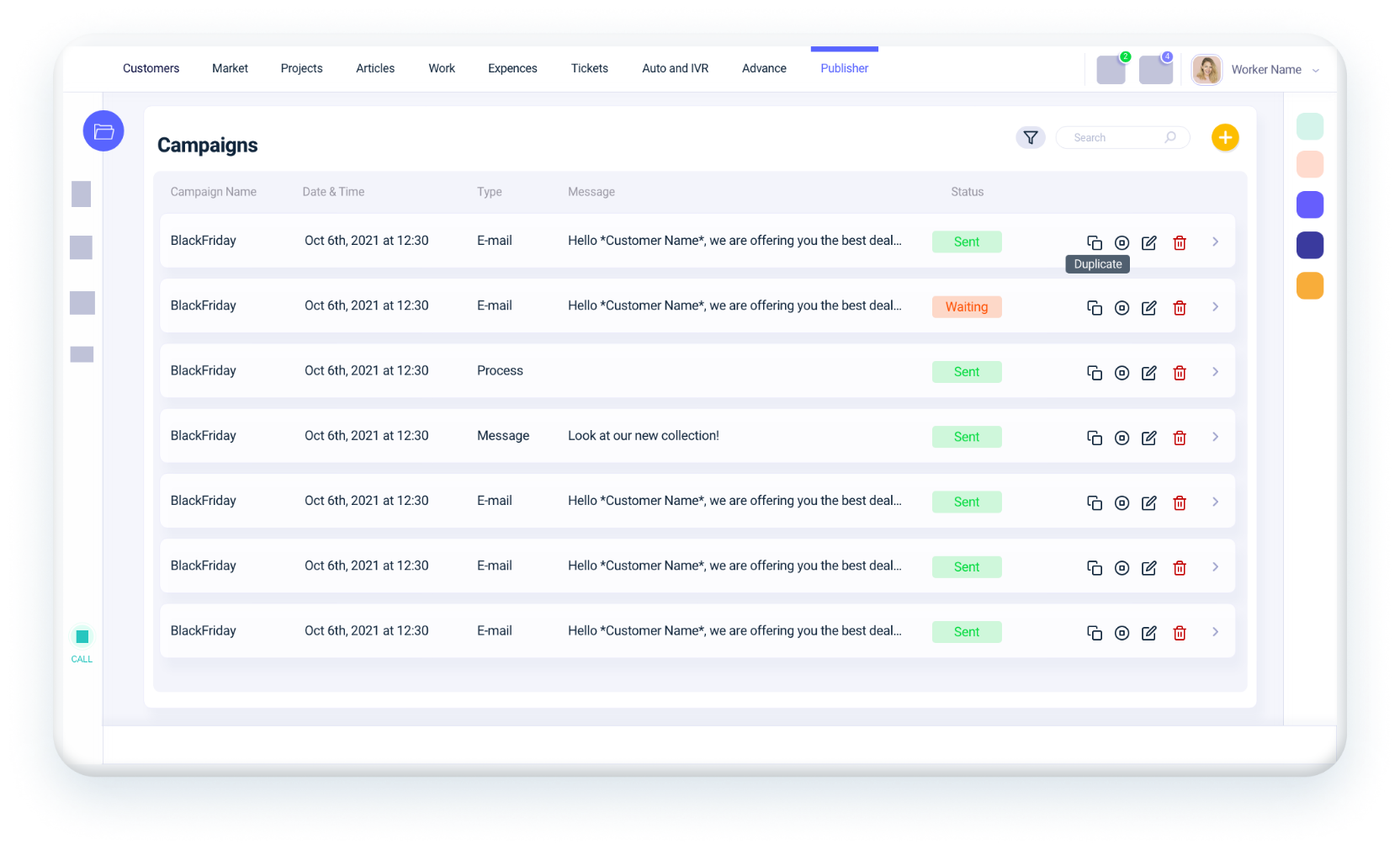Click the blue folder icon in the sidebar

[x=103, y=131]
